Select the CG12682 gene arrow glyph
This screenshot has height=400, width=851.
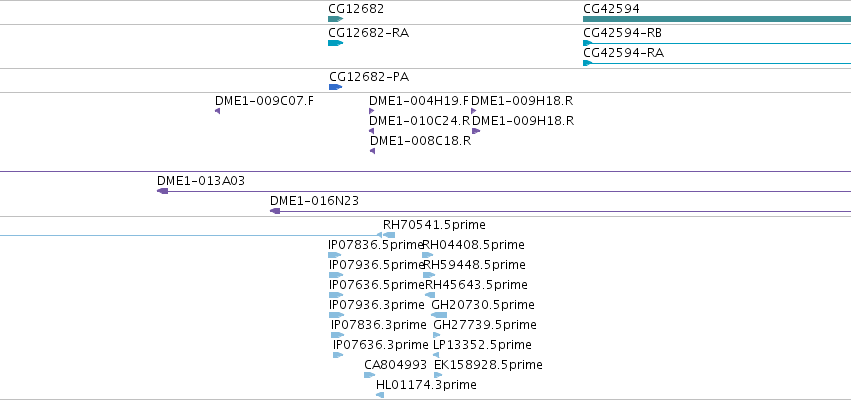pyautogui.click(x=335, y=19)
